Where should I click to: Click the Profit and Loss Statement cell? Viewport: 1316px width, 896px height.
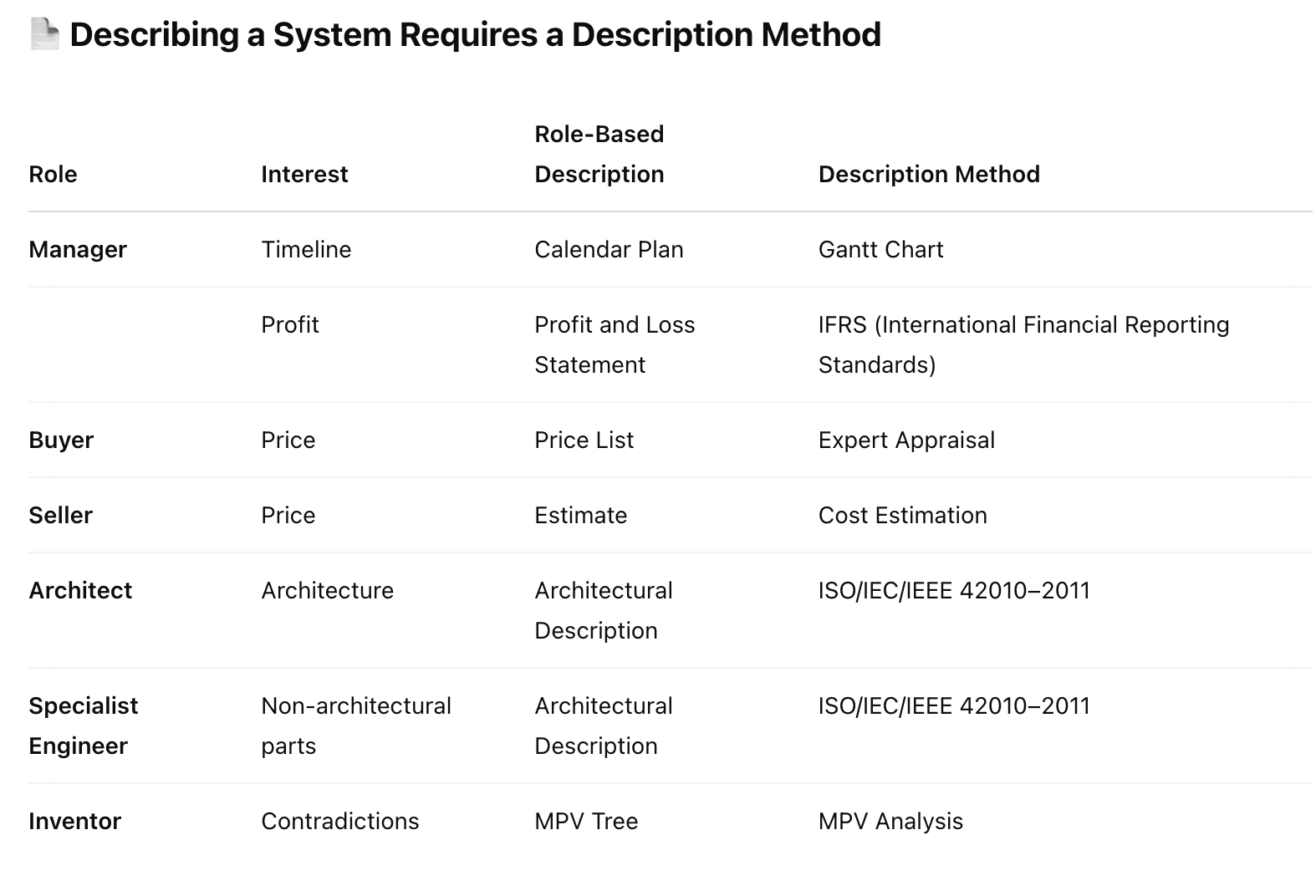point(615,344)
